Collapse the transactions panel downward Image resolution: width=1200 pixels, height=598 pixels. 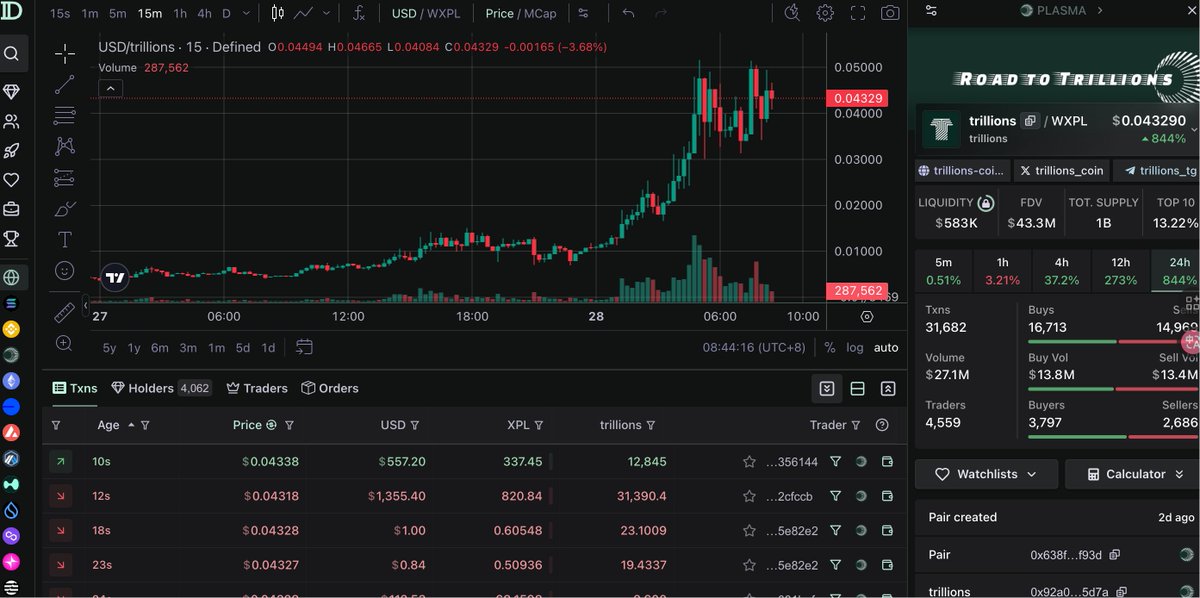tap(827, 388)
